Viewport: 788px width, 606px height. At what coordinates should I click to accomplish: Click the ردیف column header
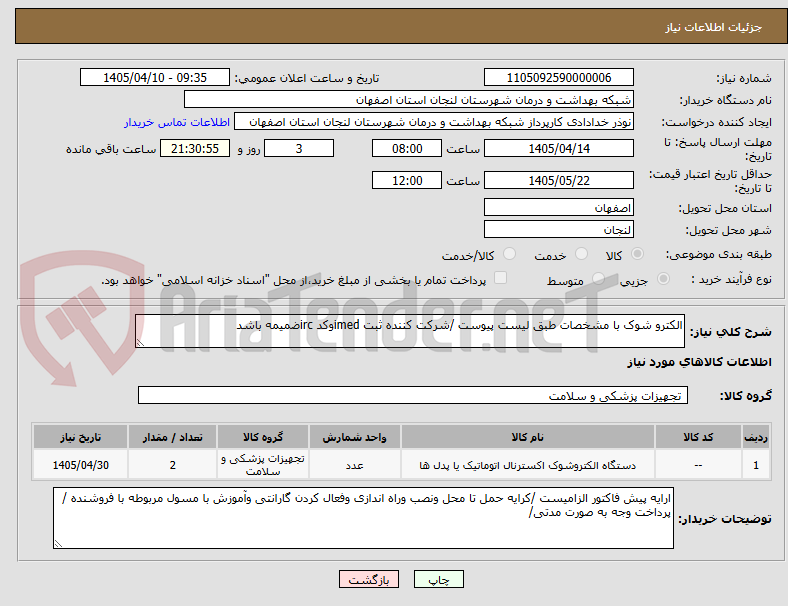click(755, 437)
